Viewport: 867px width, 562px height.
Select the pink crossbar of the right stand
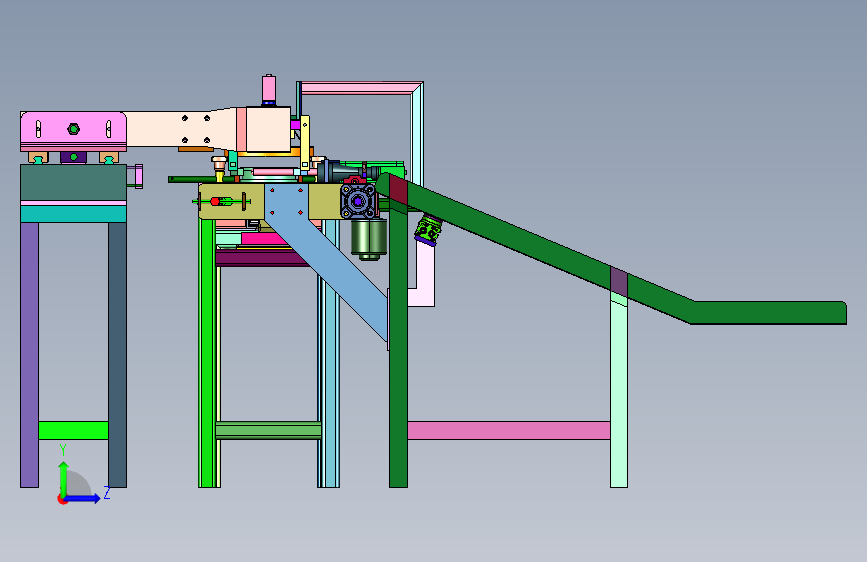(x=509, y=430)
